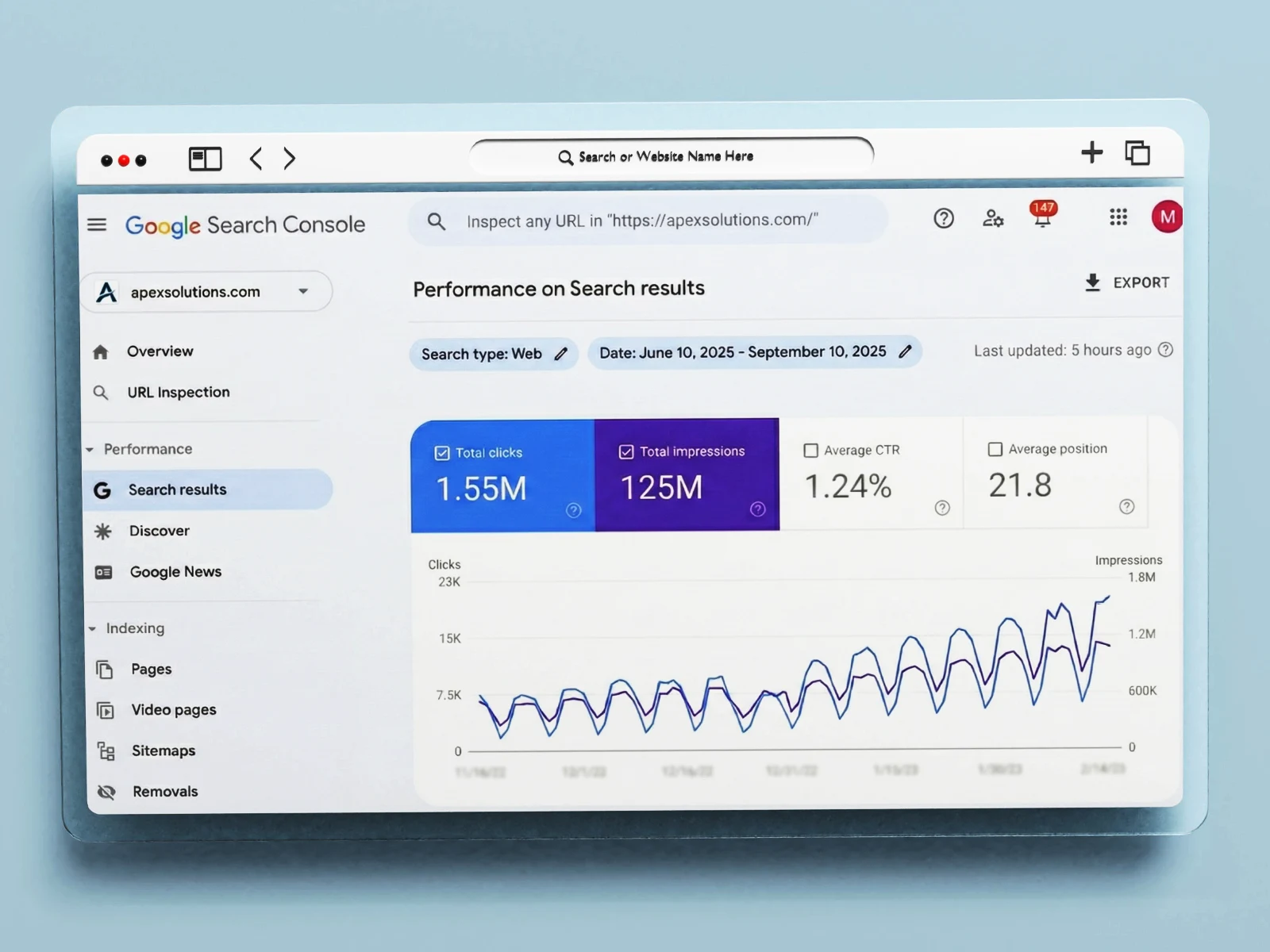The width and height of the screenshot is (1270, 952).
Task: Collapse the Performance section
Action: [x=90, y=450]
